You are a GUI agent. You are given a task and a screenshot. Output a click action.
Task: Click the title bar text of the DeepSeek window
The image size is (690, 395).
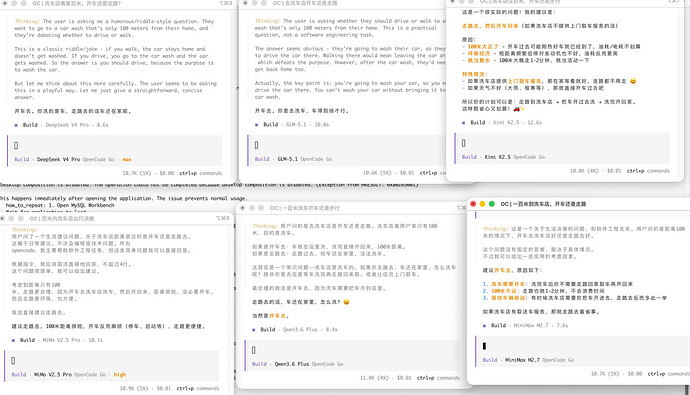coord(77,3)
